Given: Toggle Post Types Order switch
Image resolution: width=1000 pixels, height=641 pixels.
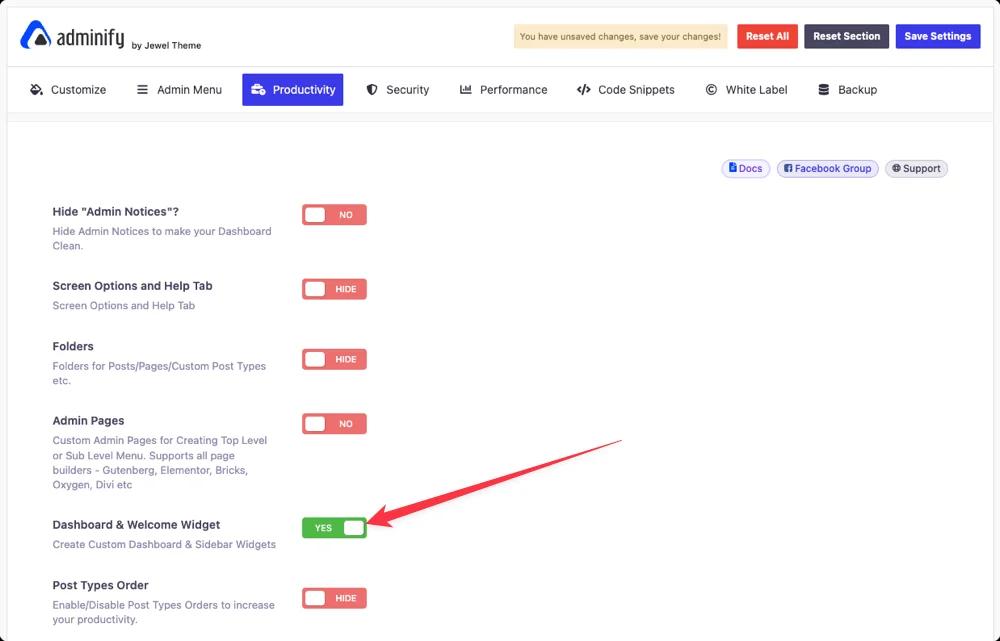Looking at the screenshot, I should coord(334,598).
